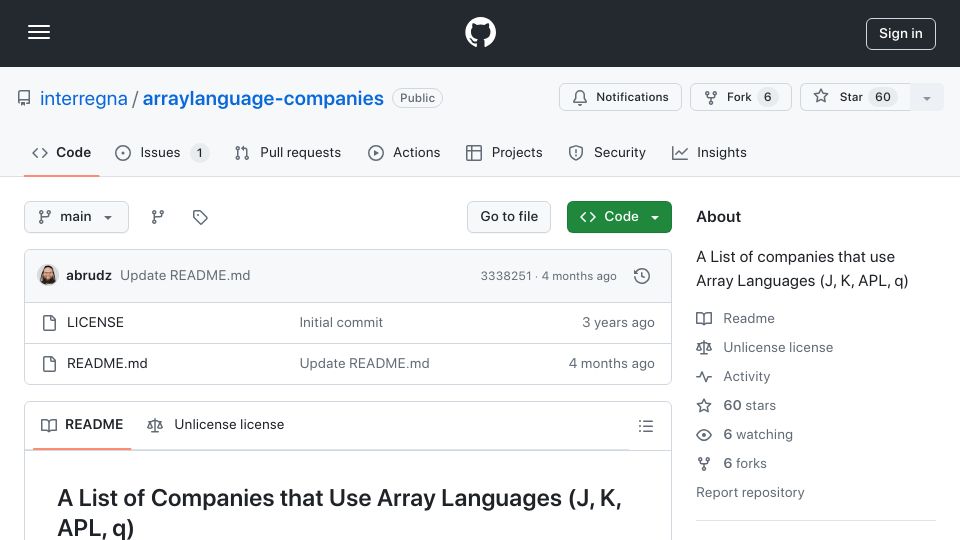The height and width of the screenshot is (540, 960).
Task: Click the Fork count badge 6
Action: (x=767, y=97)
